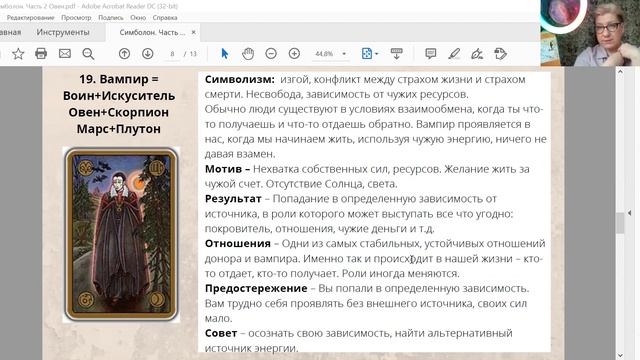The height and width of the screenshot is (360, 640).
Task: Send the file by email envelope icon
Action: pyautogui.click(x=64, y=53)
